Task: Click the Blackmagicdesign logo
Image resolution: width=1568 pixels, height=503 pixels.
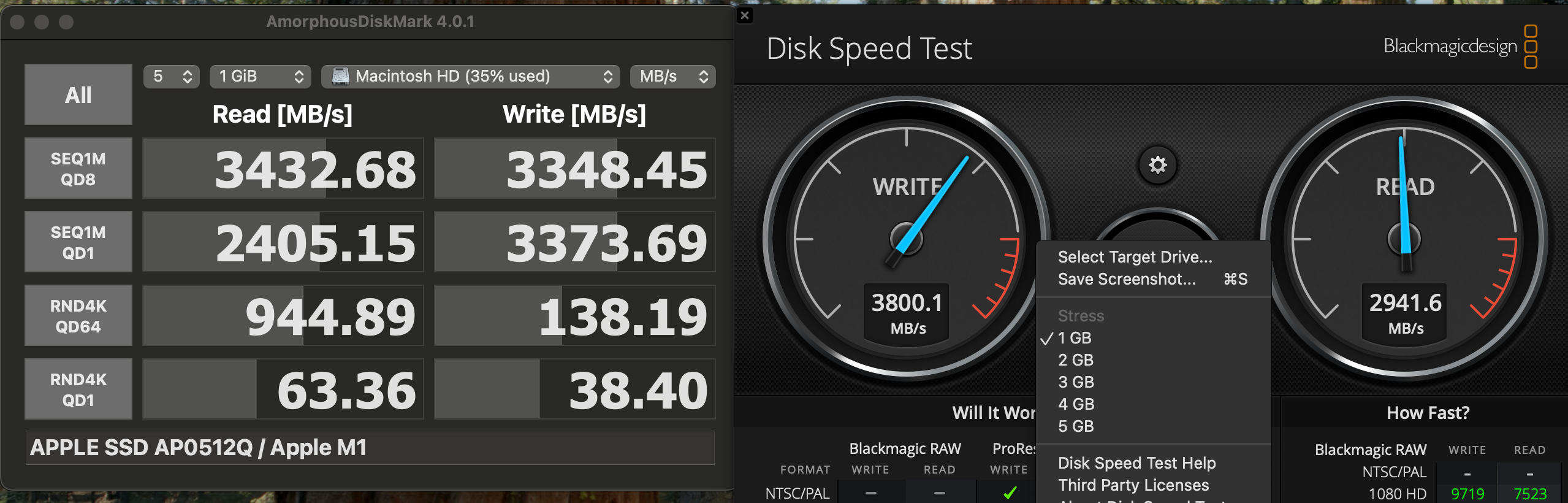Action: pyautogui.click(x=1460, y=47)
